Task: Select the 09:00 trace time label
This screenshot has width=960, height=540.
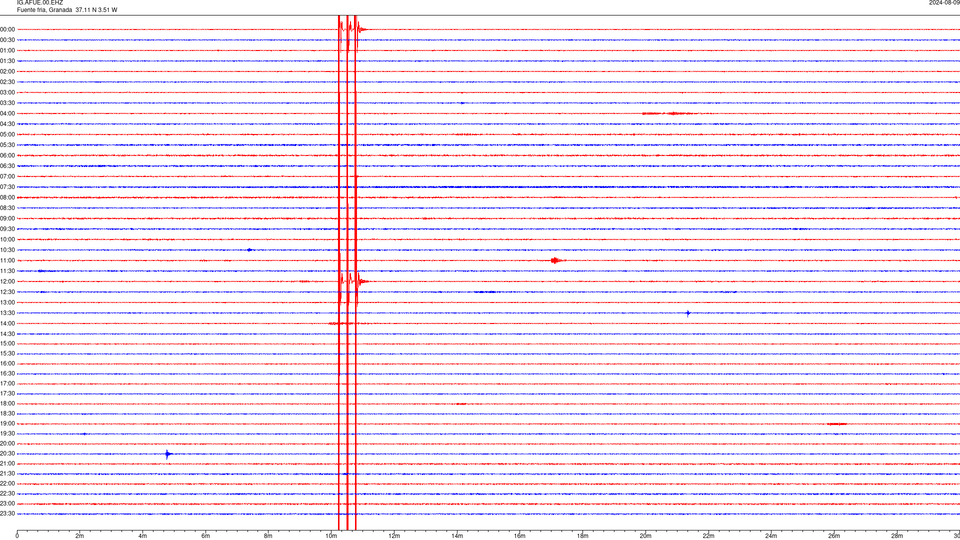Action: click(8, 218)
